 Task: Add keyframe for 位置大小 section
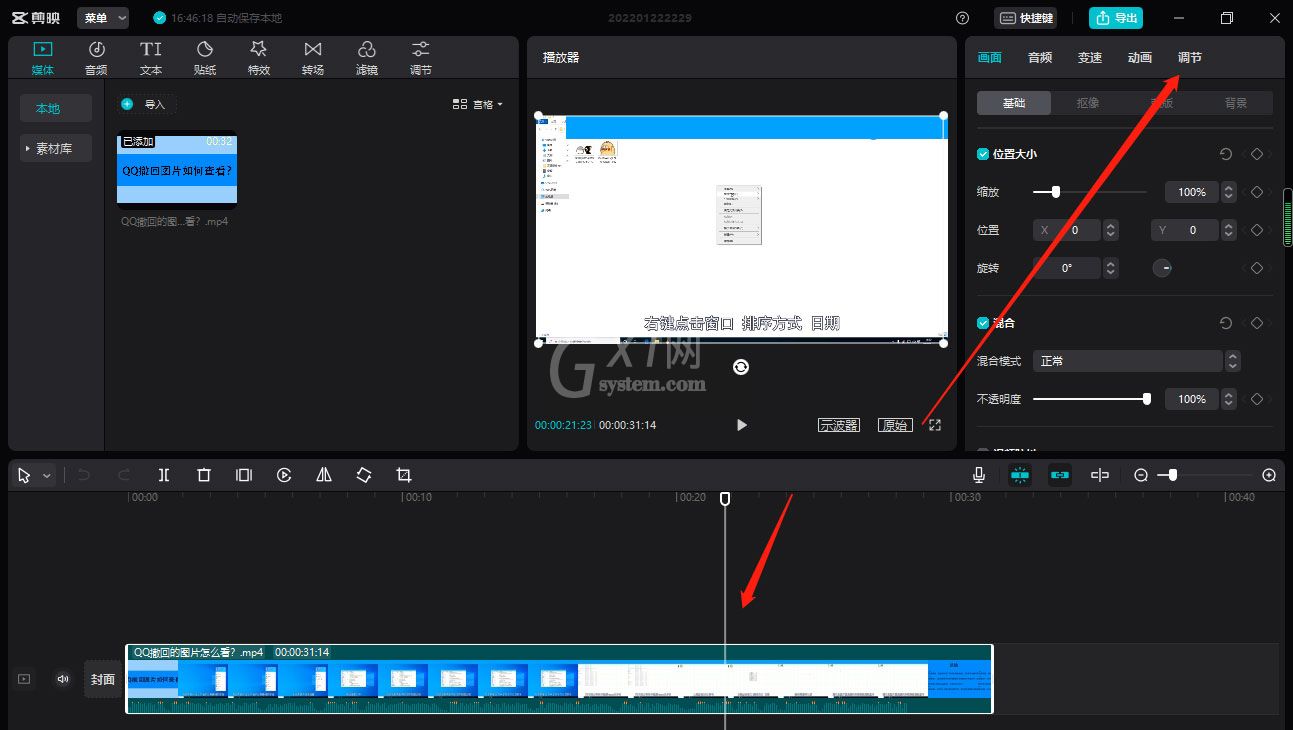click(x=1257, y=154)
